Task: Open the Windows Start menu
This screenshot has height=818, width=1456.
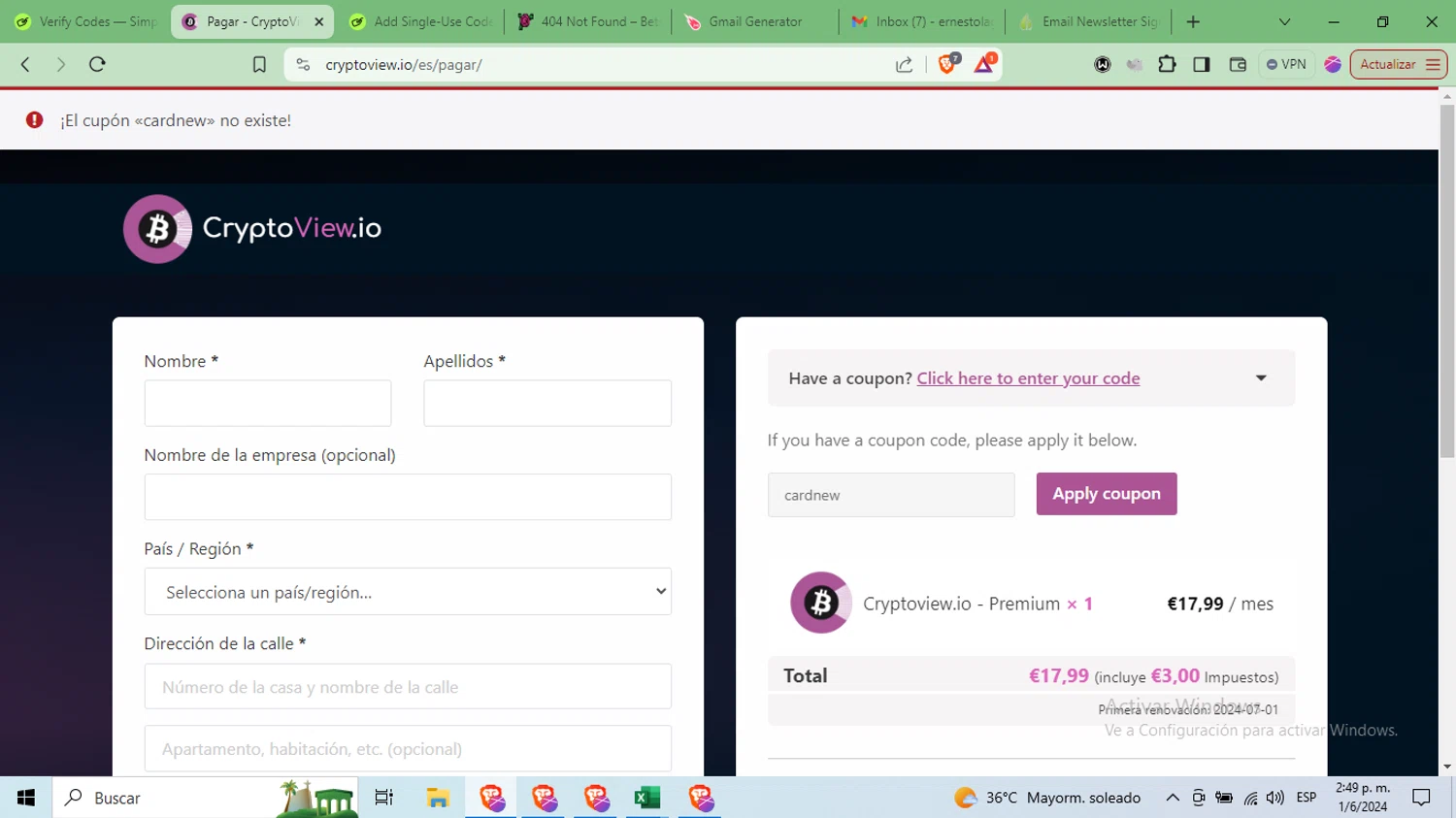Action: 26,798
